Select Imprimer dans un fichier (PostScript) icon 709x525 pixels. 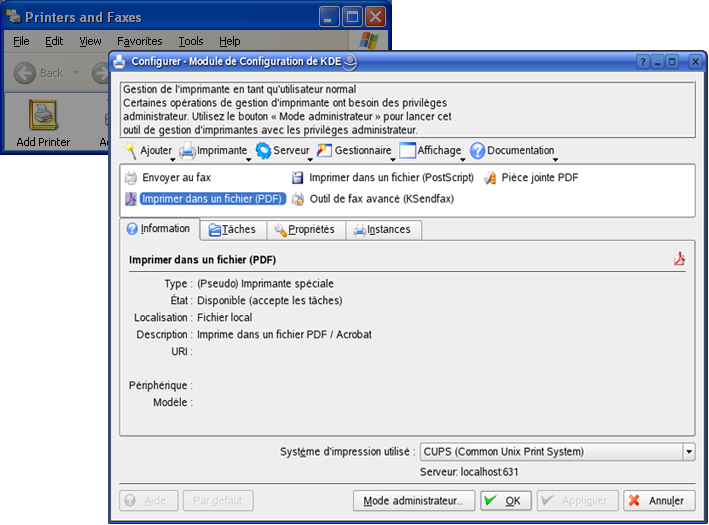coord(298,178)
